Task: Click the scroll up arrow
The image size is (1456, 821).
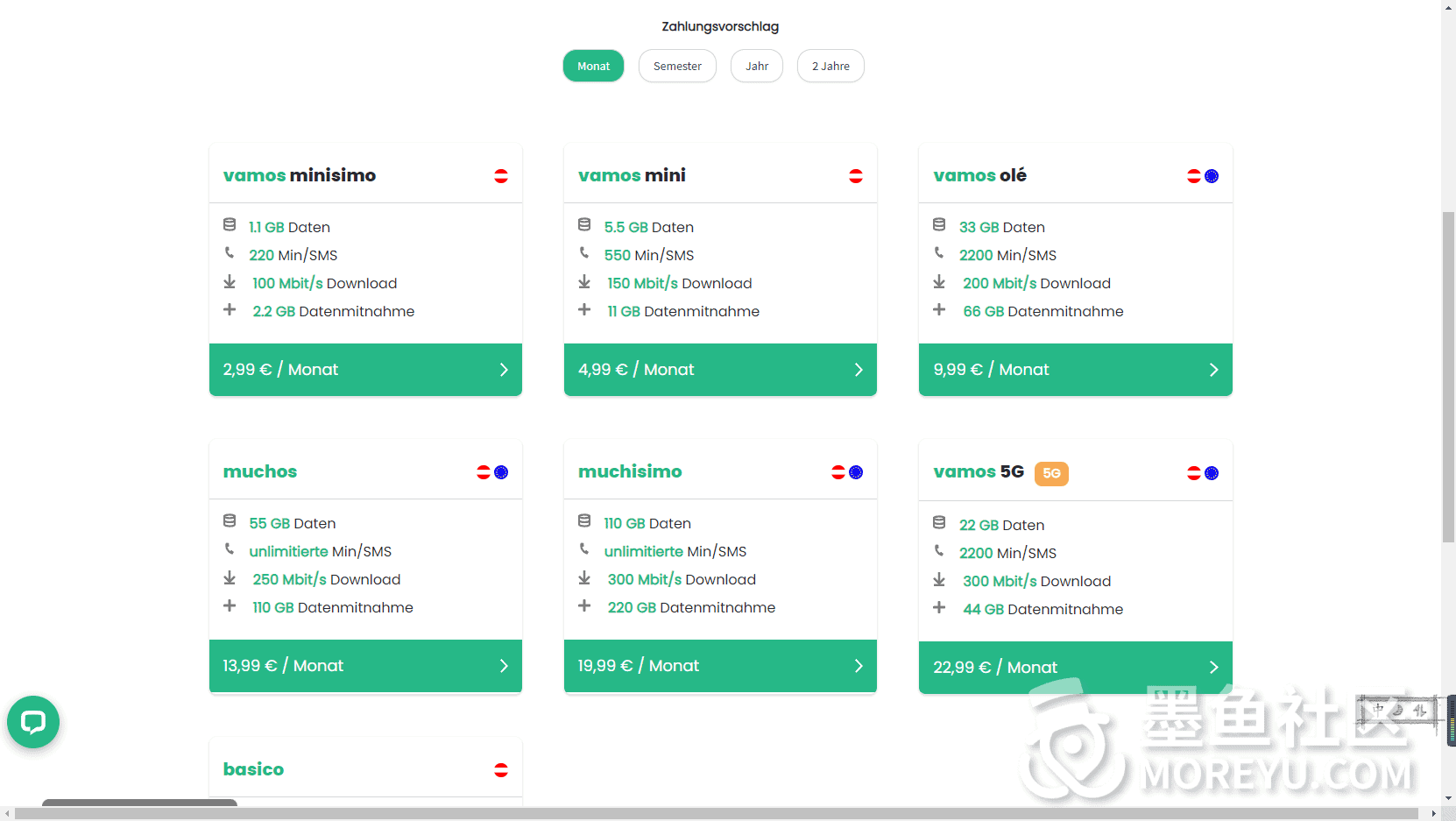Action: pyautogui.click(x=1448, y=6)
